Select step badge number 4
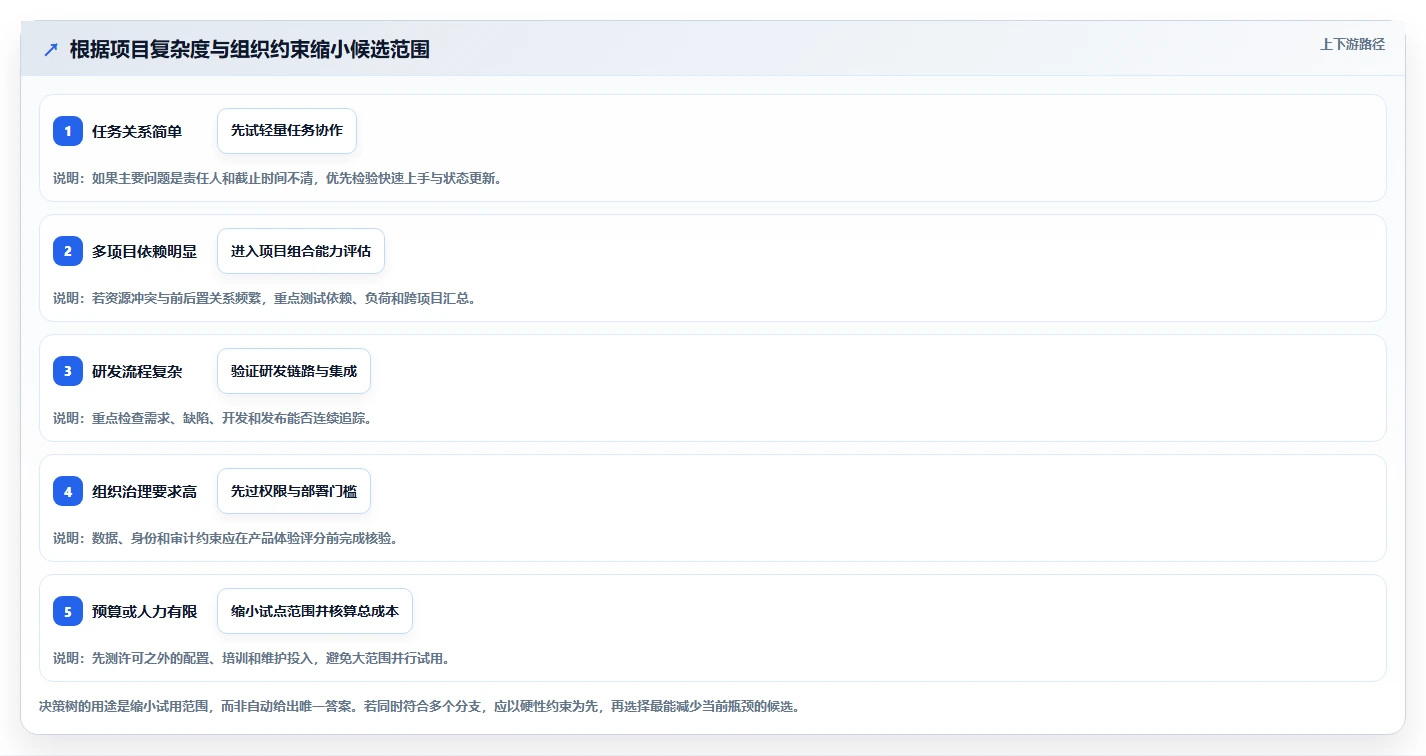1426x756 pixels. 68,491
